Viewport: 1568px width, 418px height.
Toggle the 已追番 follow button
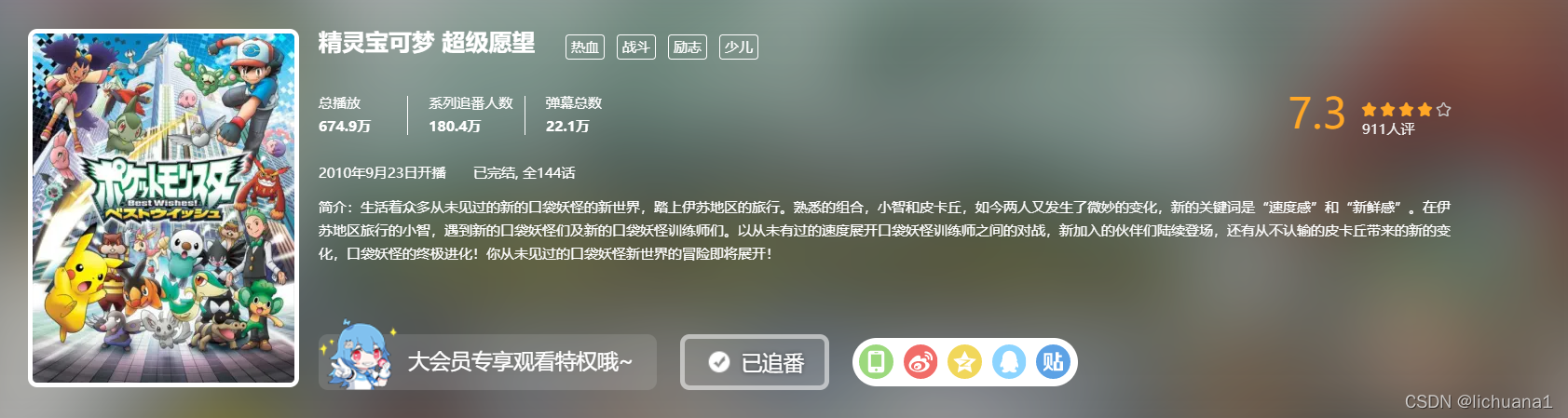pos(755,362)
